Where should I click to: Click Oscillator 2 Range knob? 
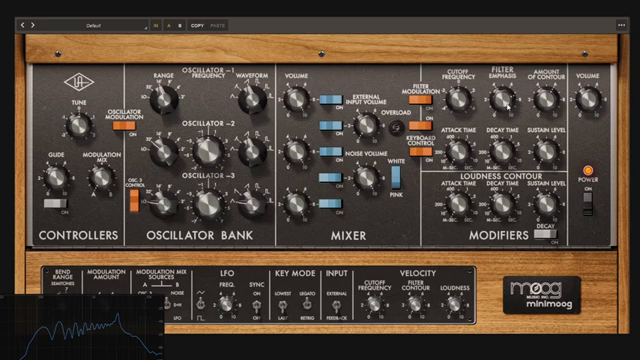click(x=164, y=151)
